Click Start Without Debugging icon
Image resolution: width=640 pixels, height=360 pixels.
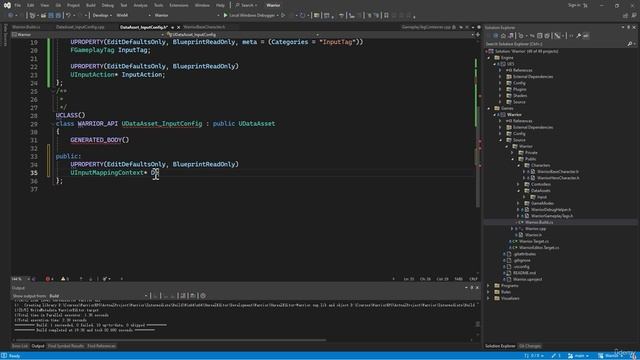click(x=283, y=15)
